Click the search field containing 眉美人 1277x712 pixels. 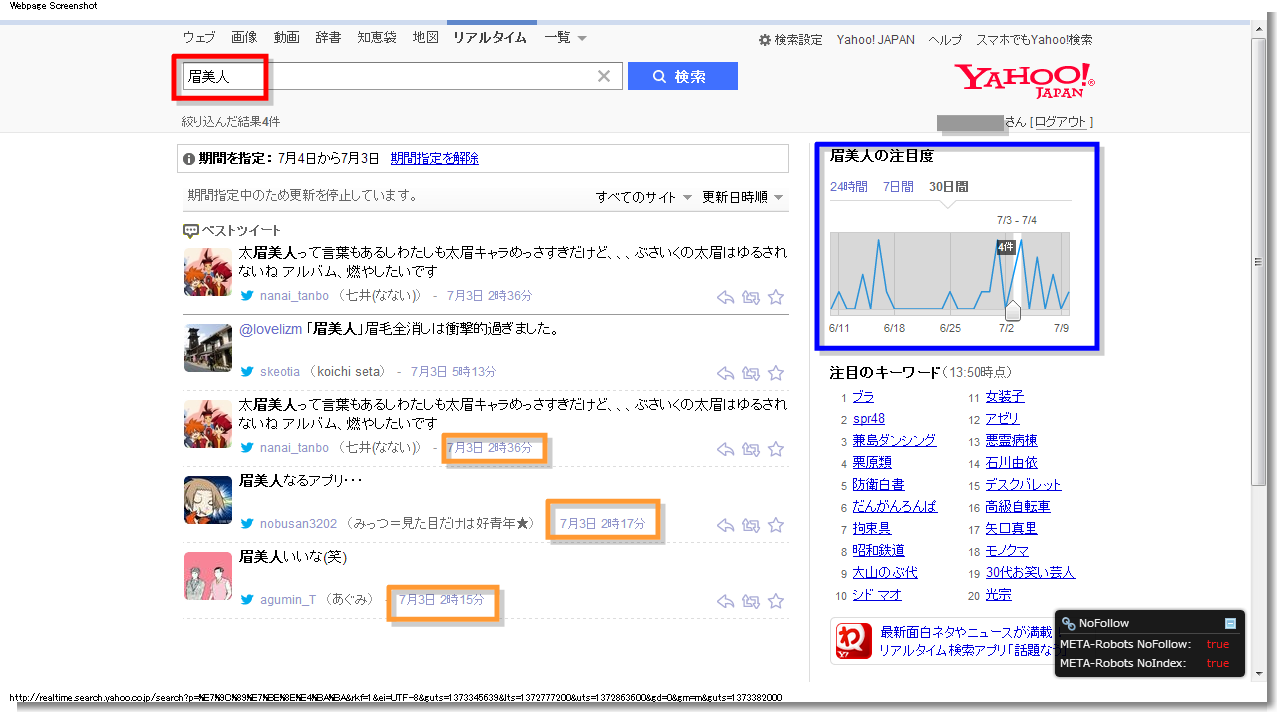click(402, 76)
